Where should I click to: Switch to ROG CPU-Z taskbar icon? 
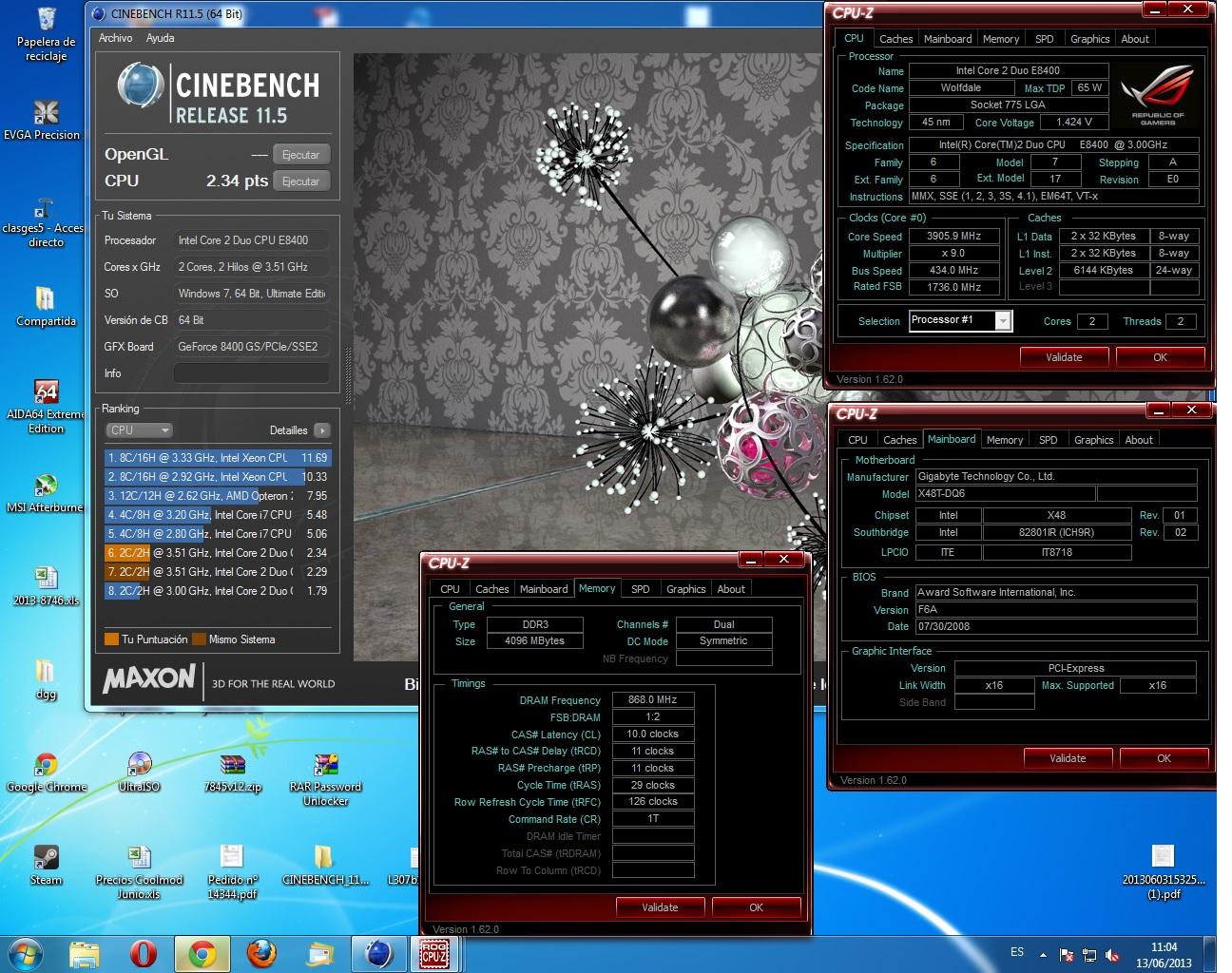[435, 953]
